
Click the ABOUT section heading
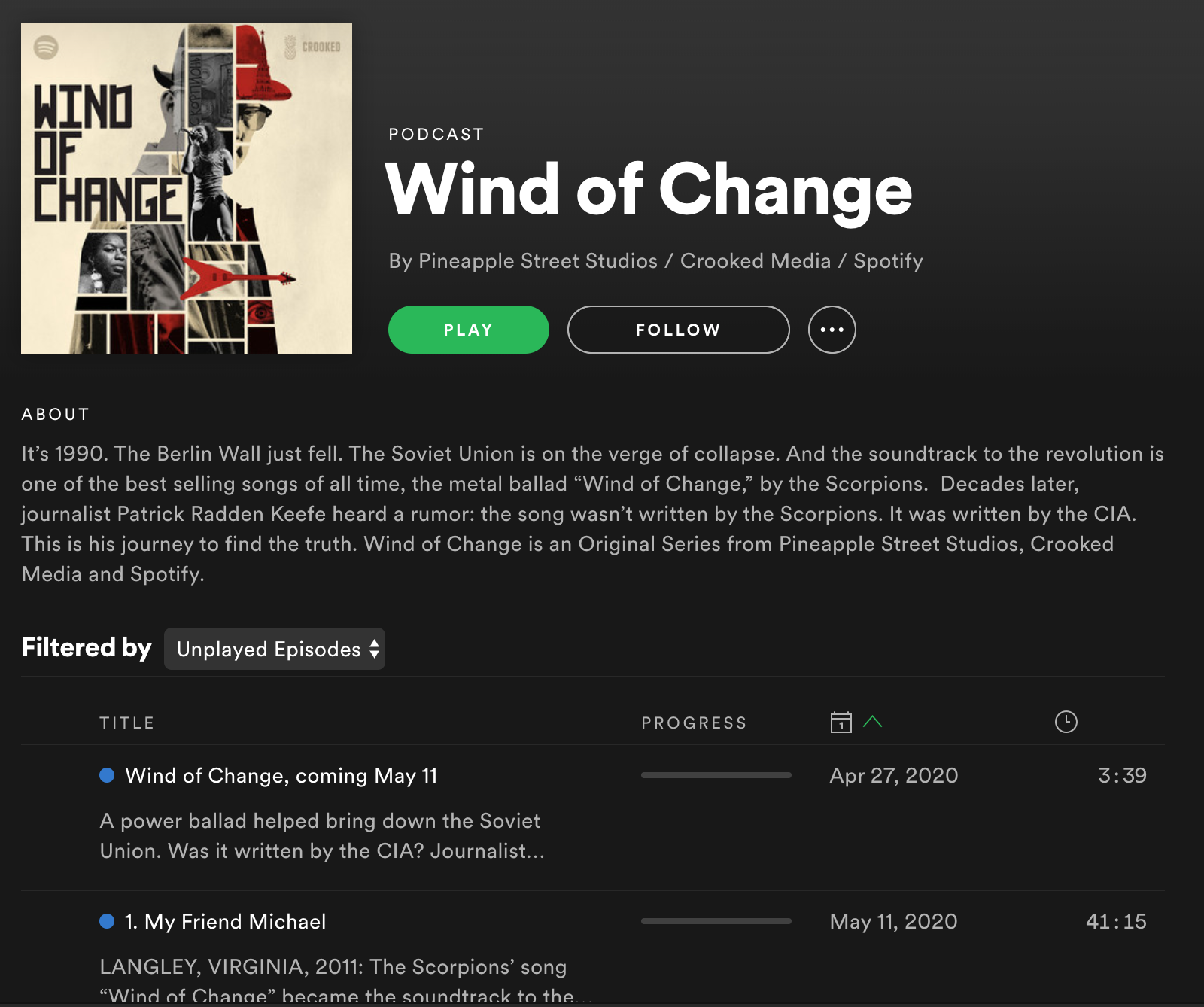pos(56,414)
